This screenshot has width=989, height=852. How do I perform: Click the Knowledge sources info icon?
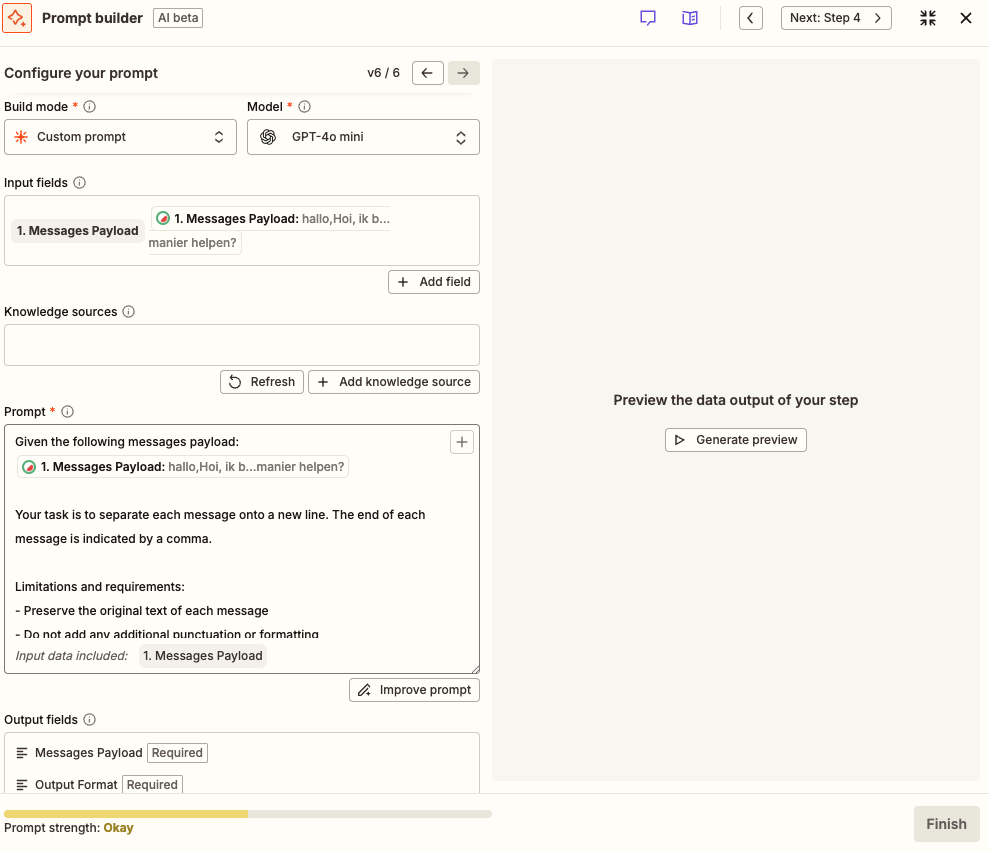(x=129, y=312)
